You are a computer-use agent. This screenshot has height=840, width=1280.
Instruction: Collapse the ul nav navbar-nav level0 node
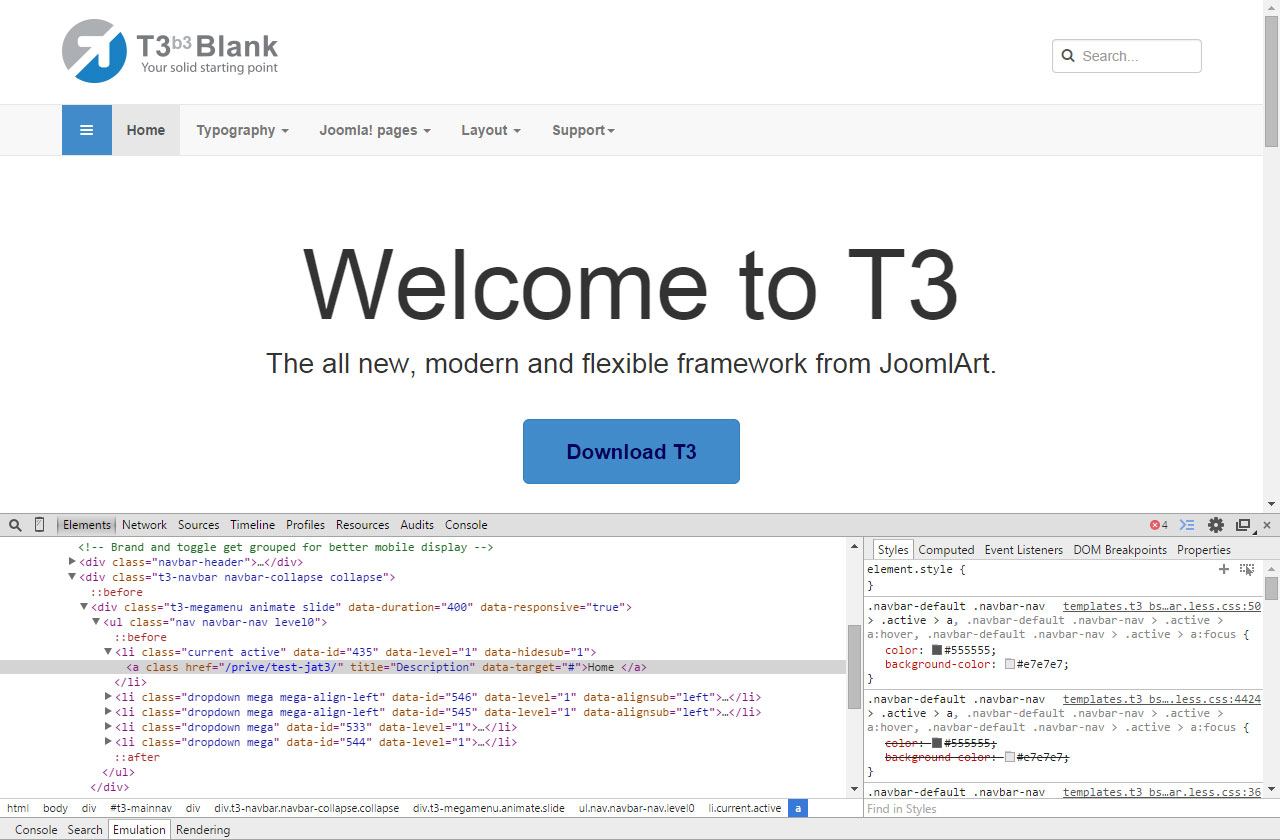pyautogui.click(x=96, y=622)
